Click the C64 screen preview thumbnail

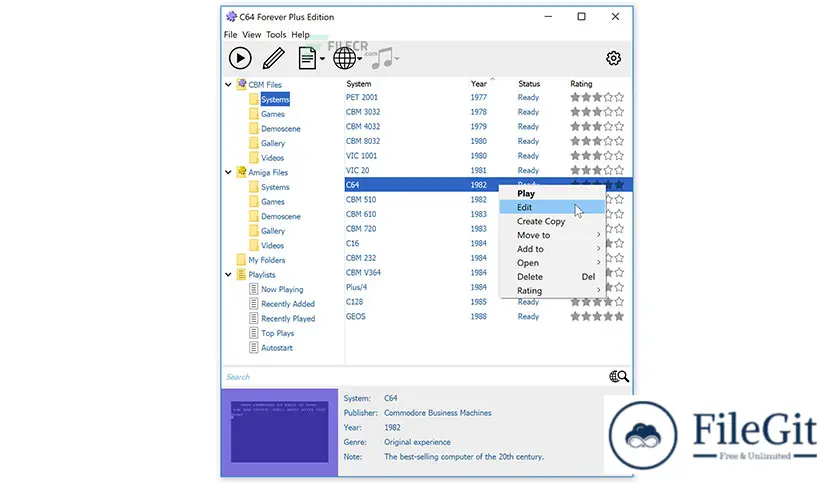[x=279, y=432]
